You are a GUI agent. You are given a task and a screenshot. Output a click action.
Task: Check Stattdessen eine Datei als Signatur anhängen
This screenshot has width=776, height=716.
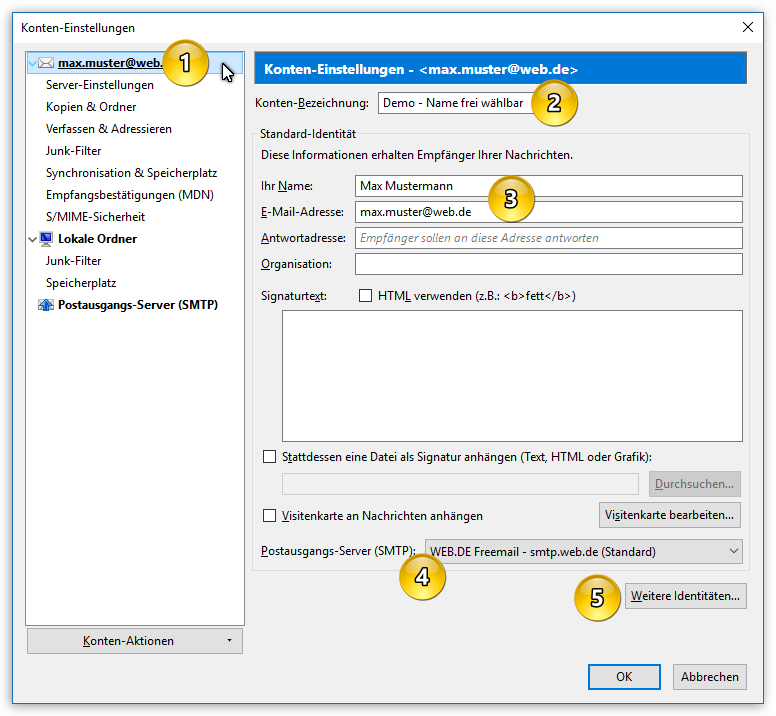pos(269,457)
